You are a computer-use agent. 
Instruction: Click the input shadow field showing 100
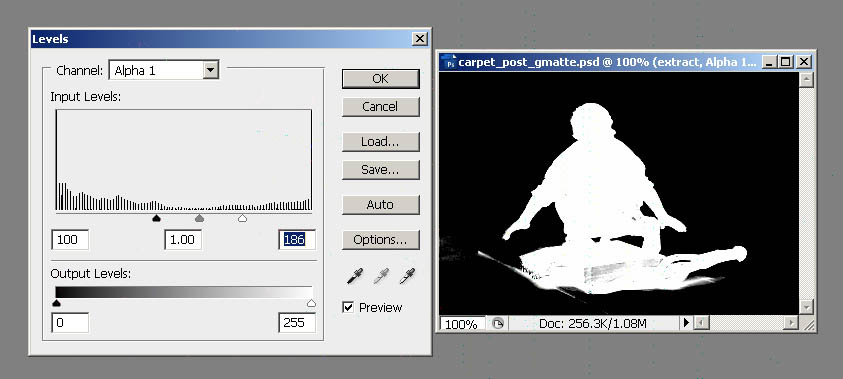70,239
